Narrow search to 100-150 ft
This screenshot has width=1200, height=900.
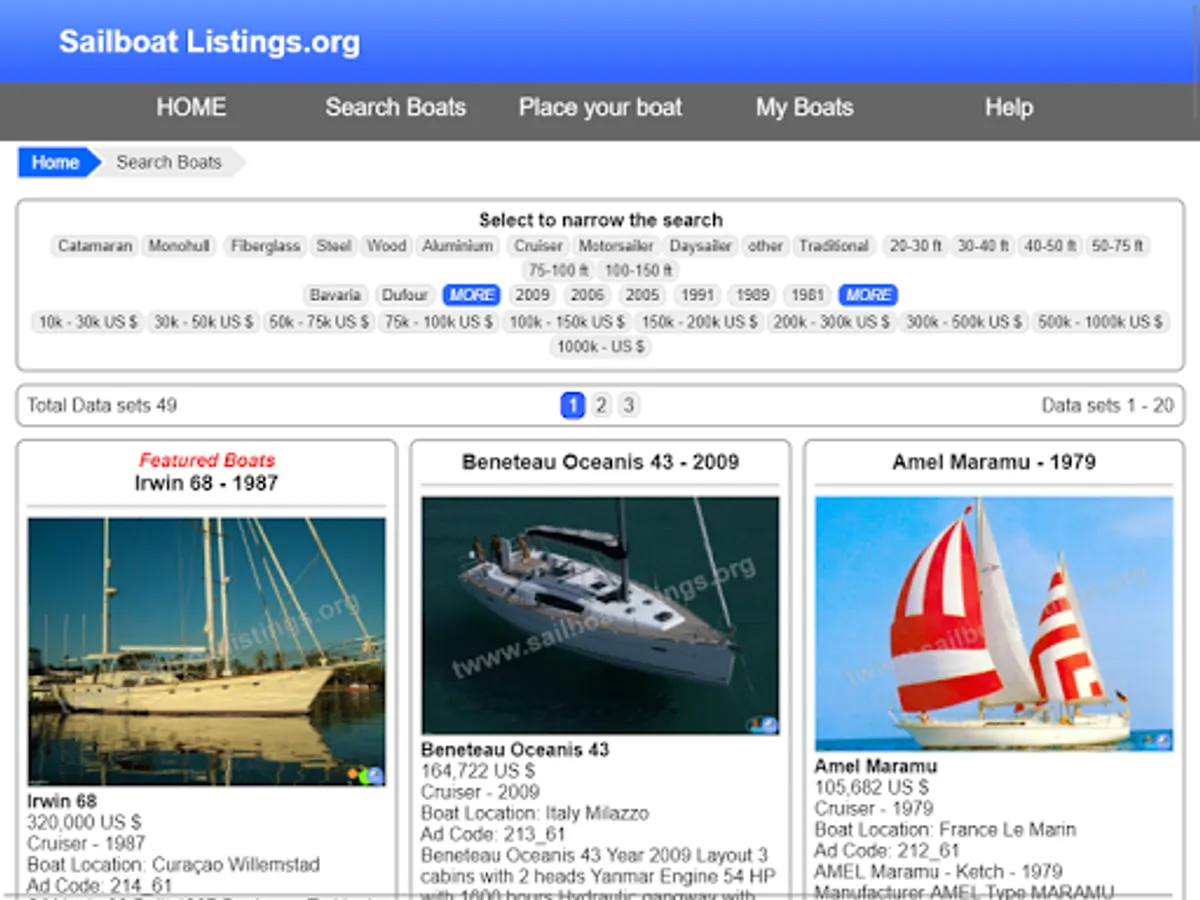point(640,270)
